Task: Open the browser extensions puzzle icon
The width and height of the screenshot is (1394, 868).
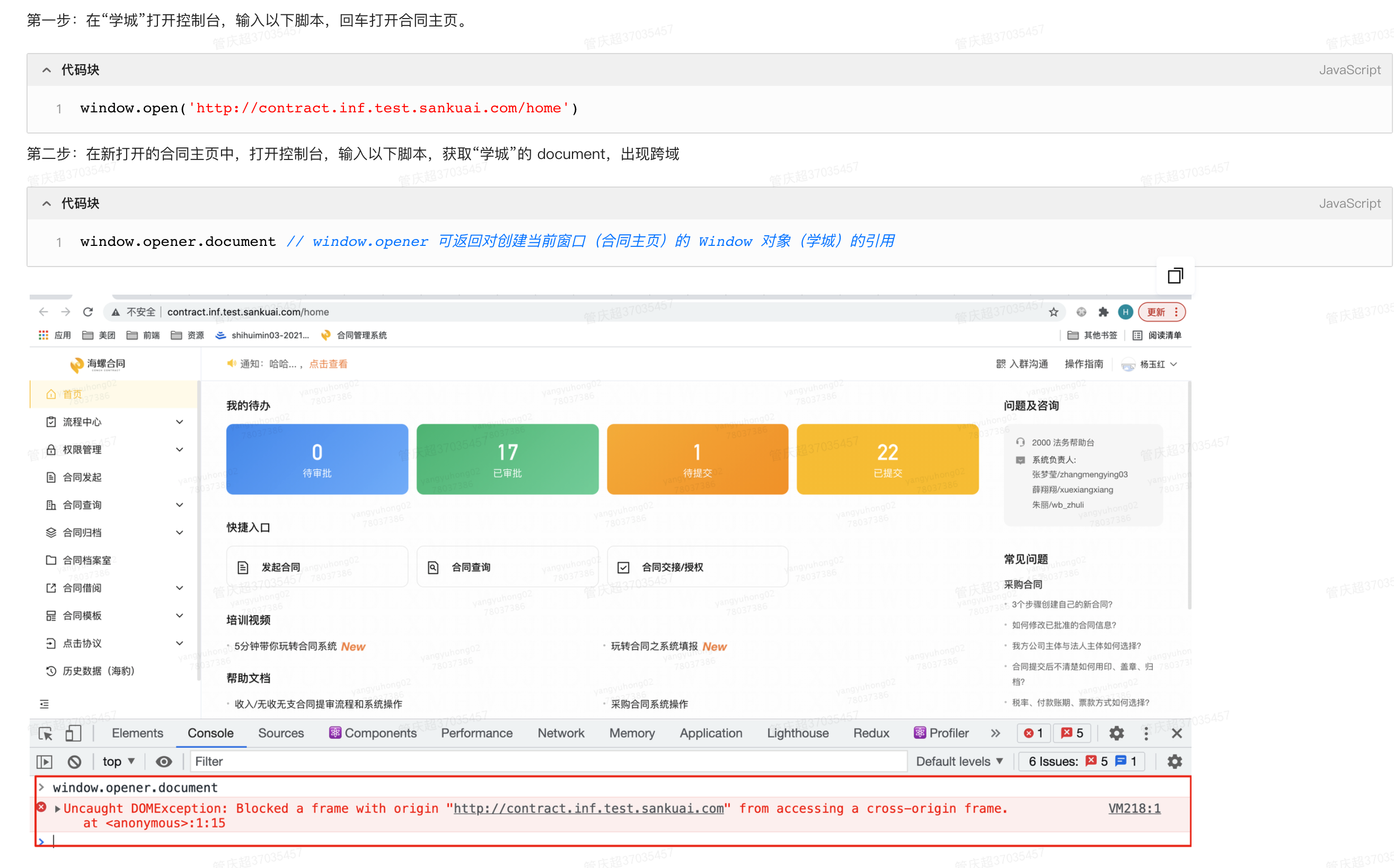Action: [1103, 312]
